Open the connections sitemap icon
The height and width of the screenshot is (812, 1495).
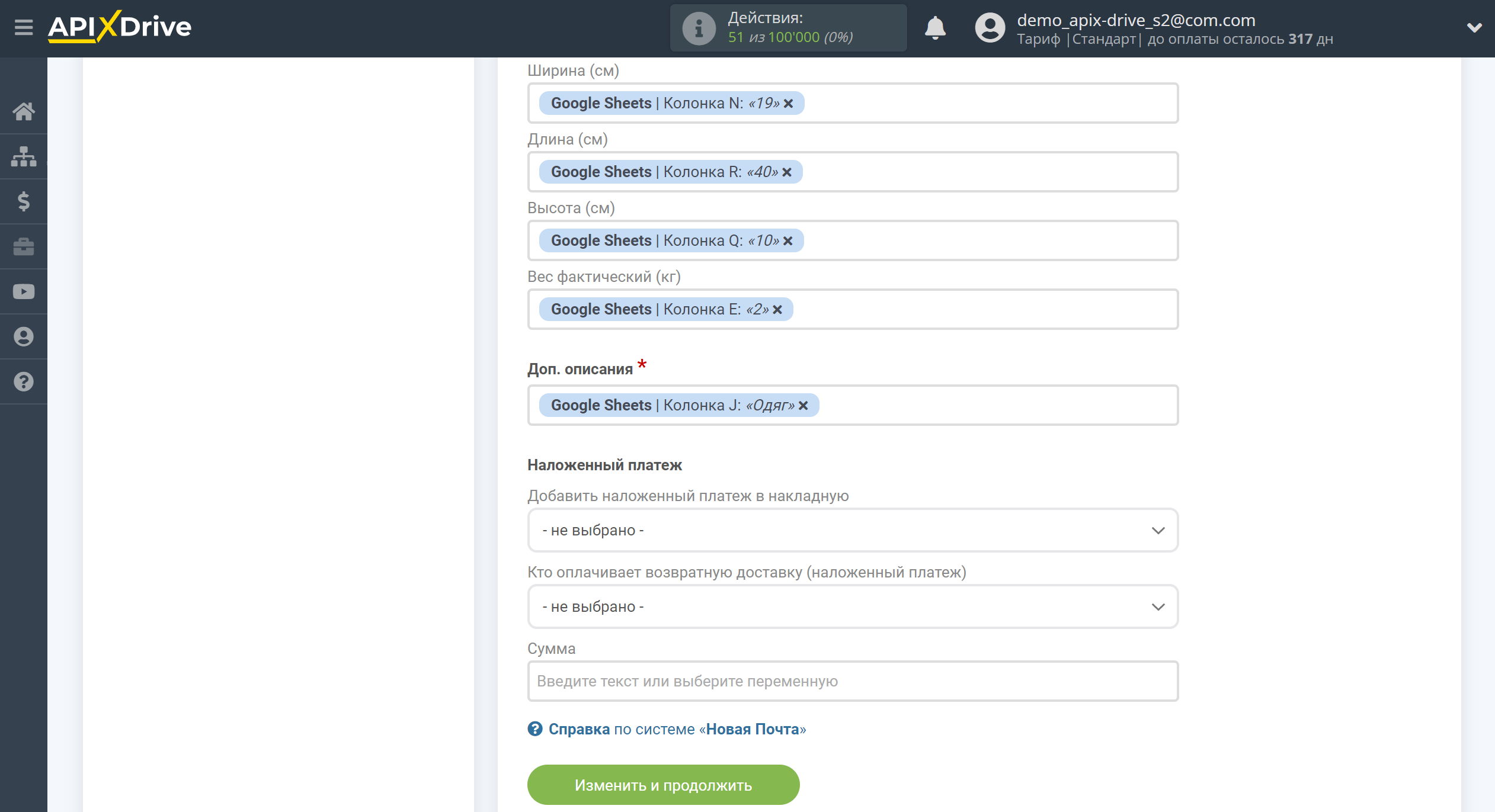[x=24, y=156]
